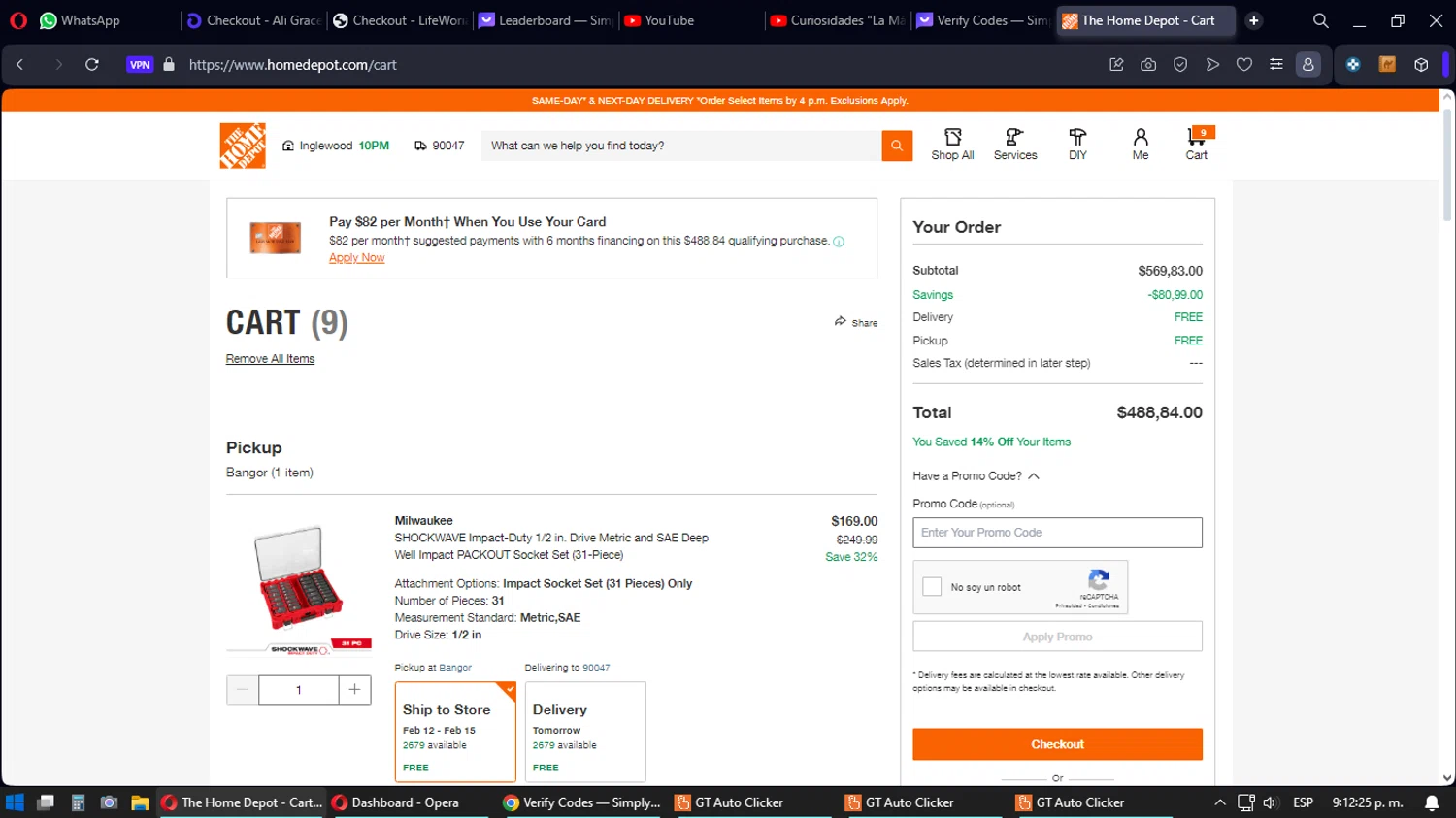Viewport: 1456px width, 818px height.
Task: Click the orange search magnifier button
Action: pyautogui.click(x=897, y=146)
